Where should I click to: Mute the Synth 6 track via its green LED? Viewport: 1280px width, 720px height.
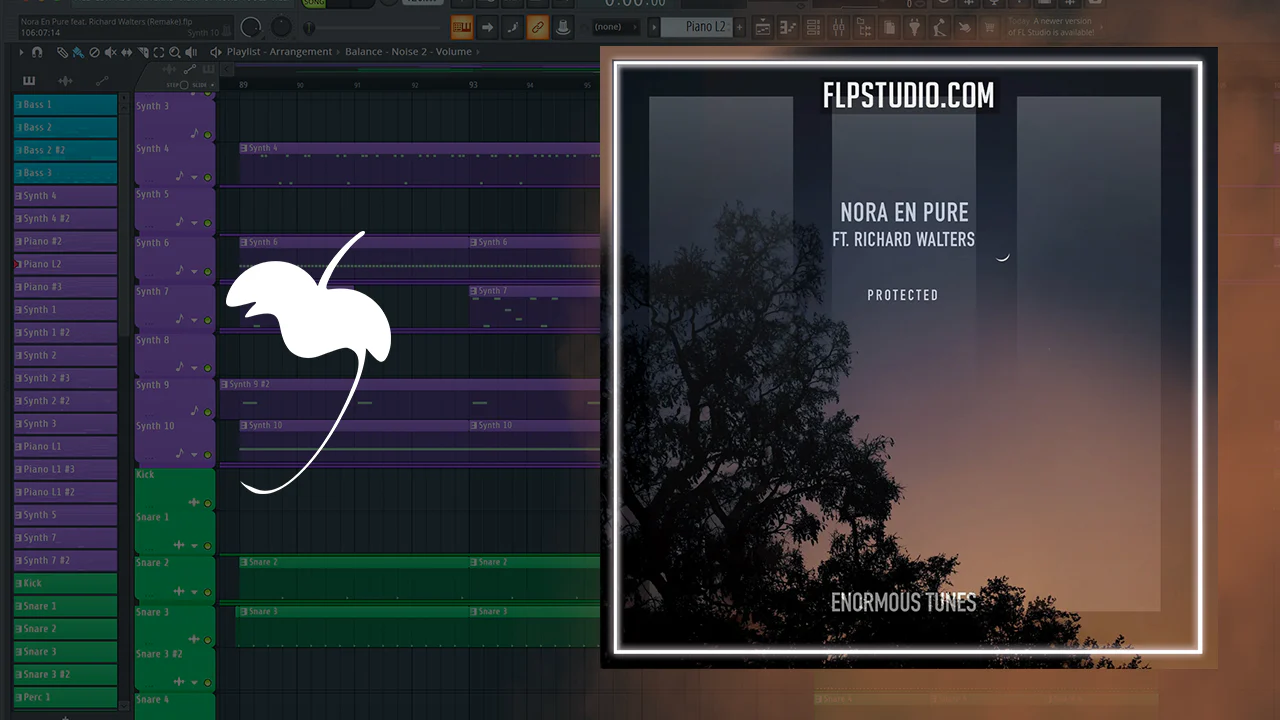coord(208,271)
